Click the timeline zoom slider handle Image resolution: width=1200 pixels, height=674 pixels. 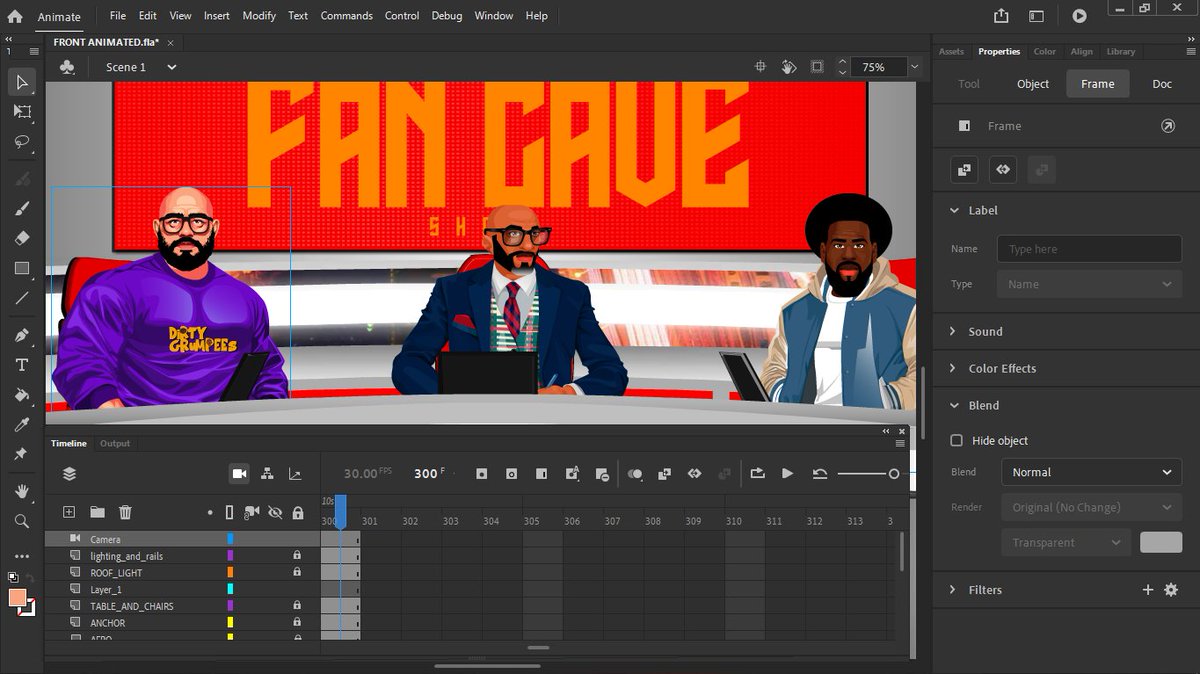coord(894,474)
